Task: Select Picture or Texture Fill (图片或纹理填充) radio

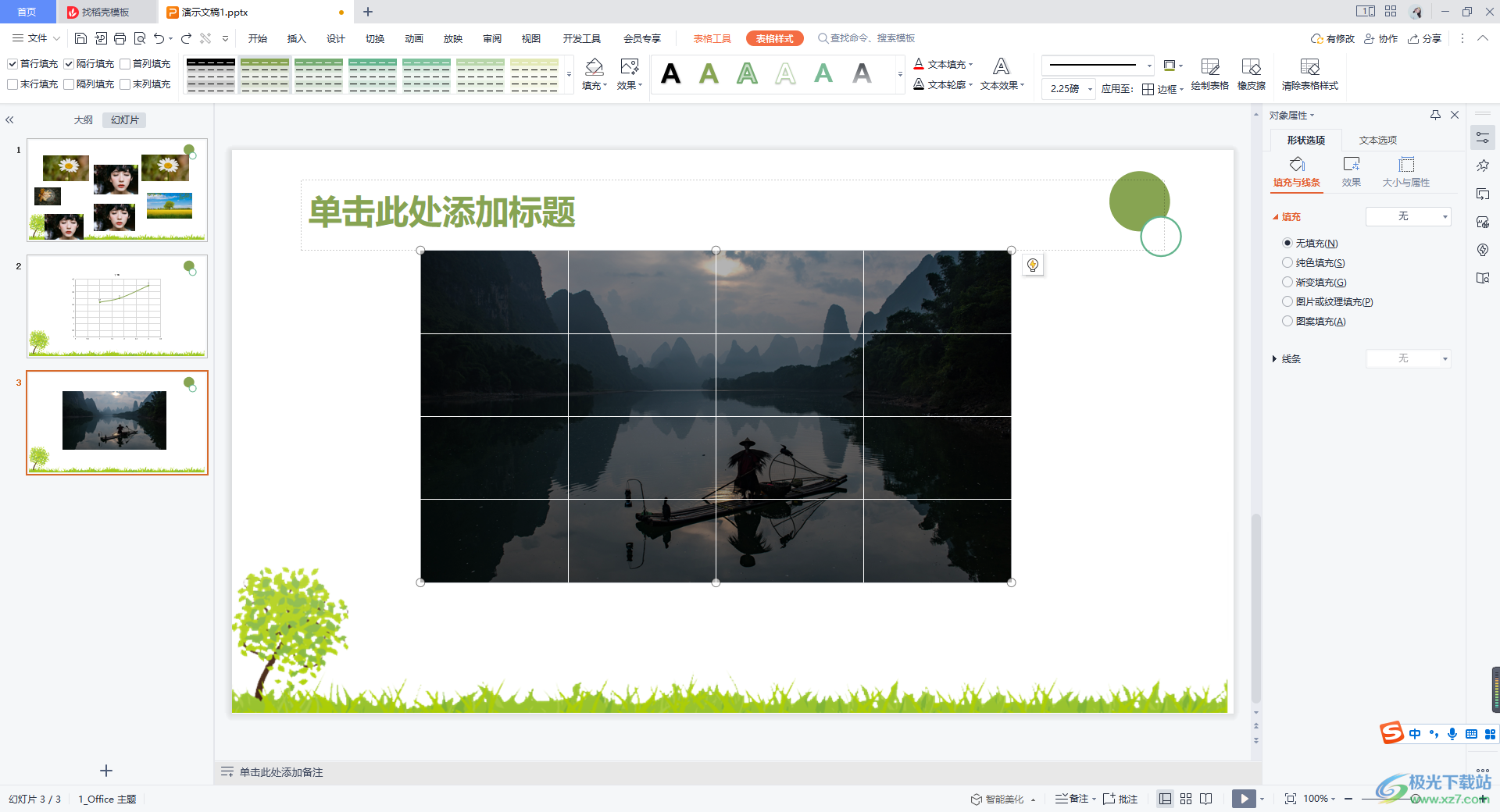Action: 1287,301
